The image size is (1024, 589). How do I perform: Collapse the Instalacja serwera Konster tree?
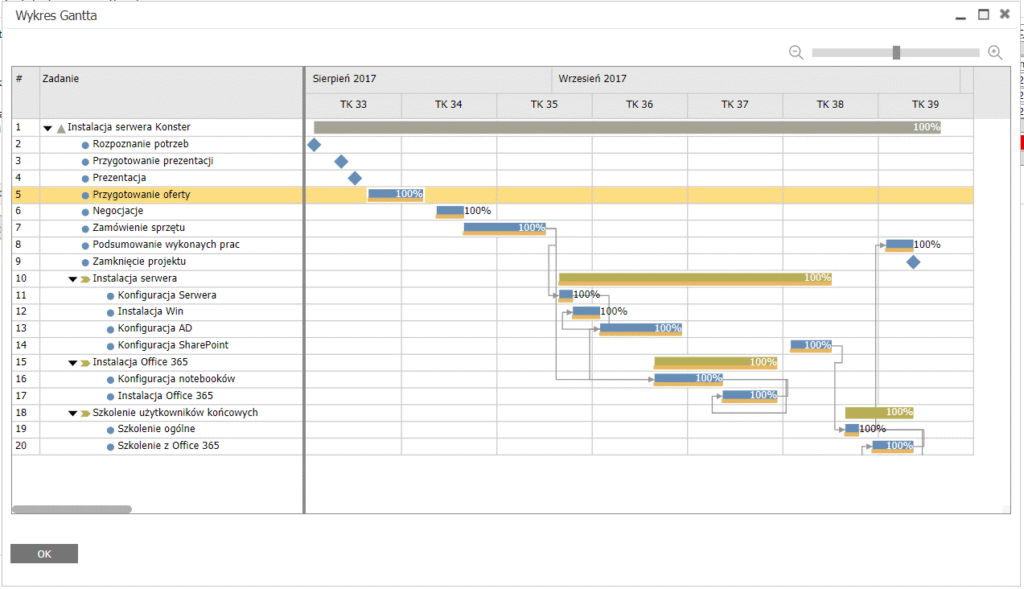[47, 128]
